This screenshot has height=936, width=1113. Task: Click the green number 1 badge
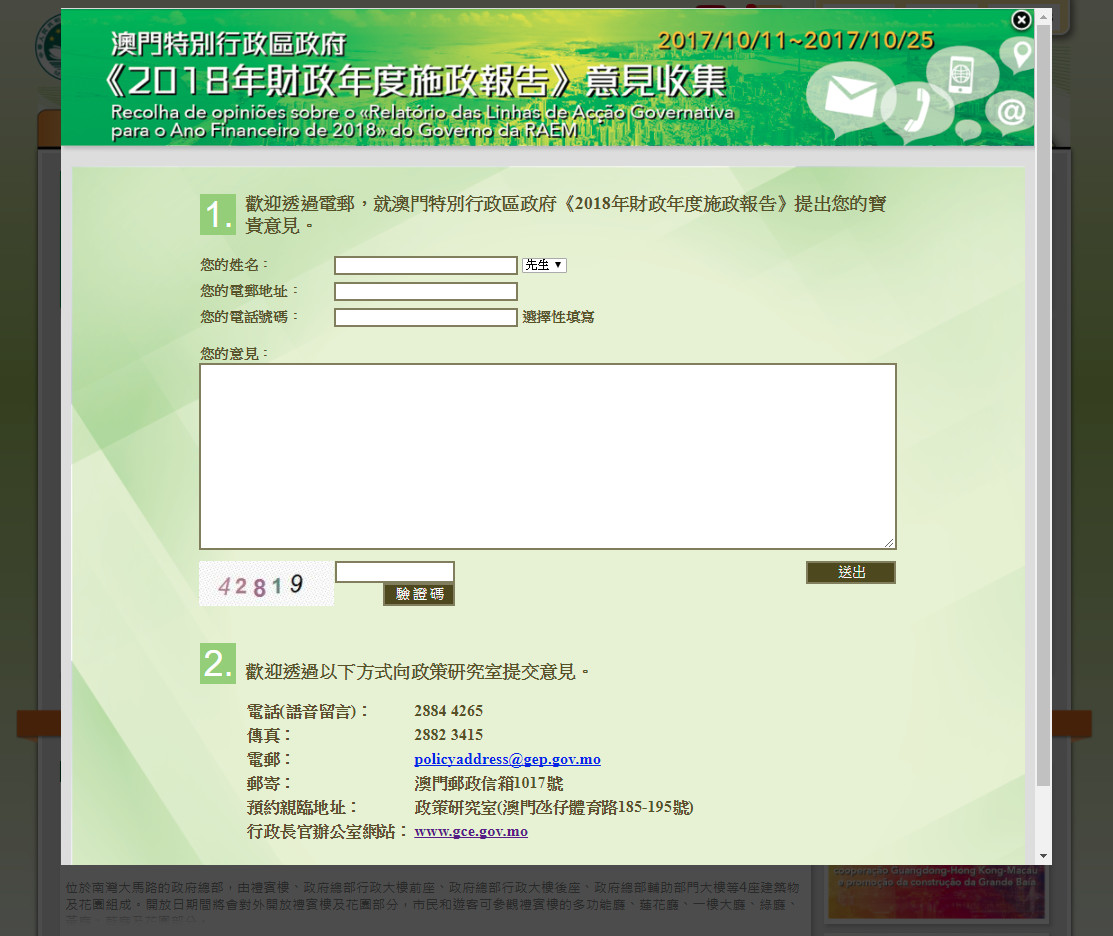[217, 215]
